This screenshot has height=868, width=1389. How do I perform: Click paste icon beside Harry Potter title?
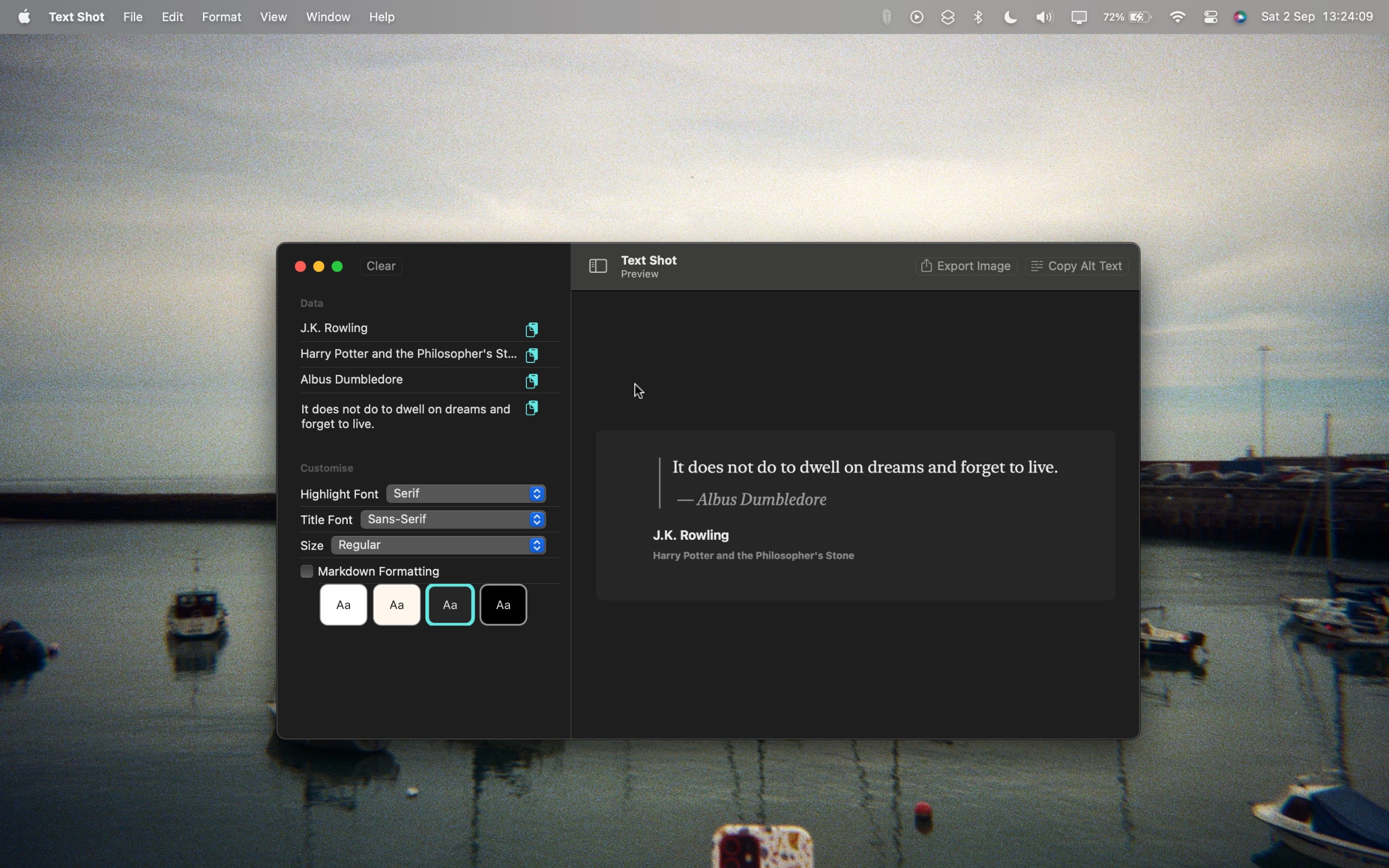pos(532,355)
